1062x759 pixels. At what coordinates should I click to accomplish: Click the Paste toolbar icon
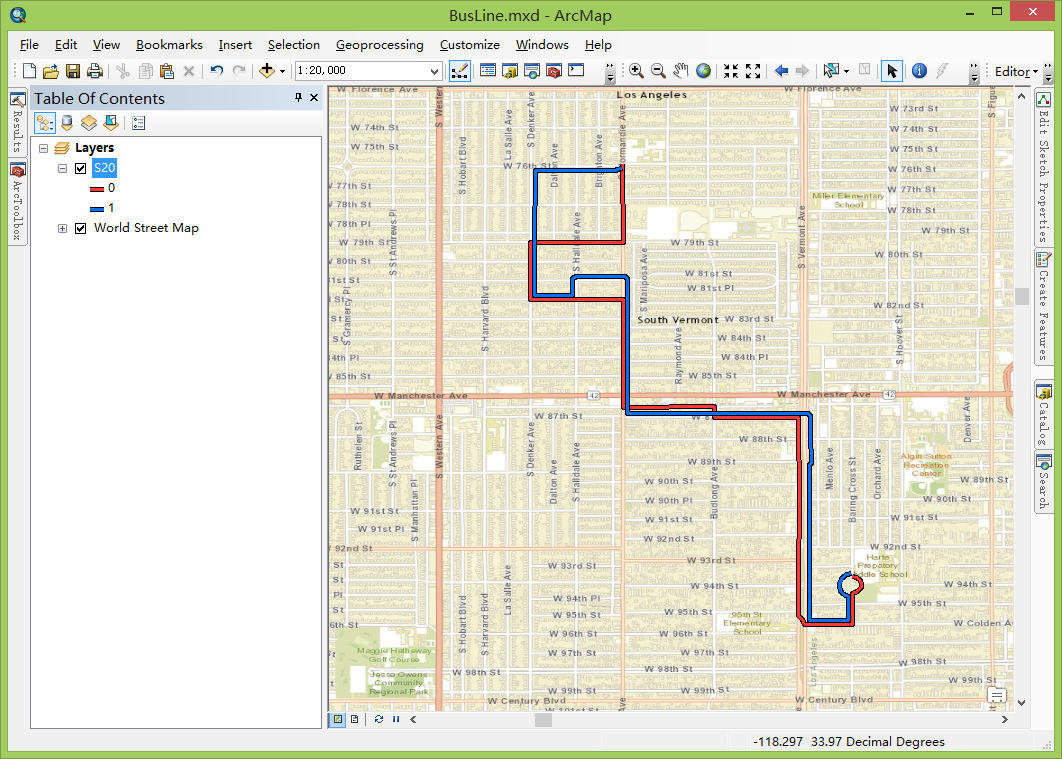click(167, 70)
